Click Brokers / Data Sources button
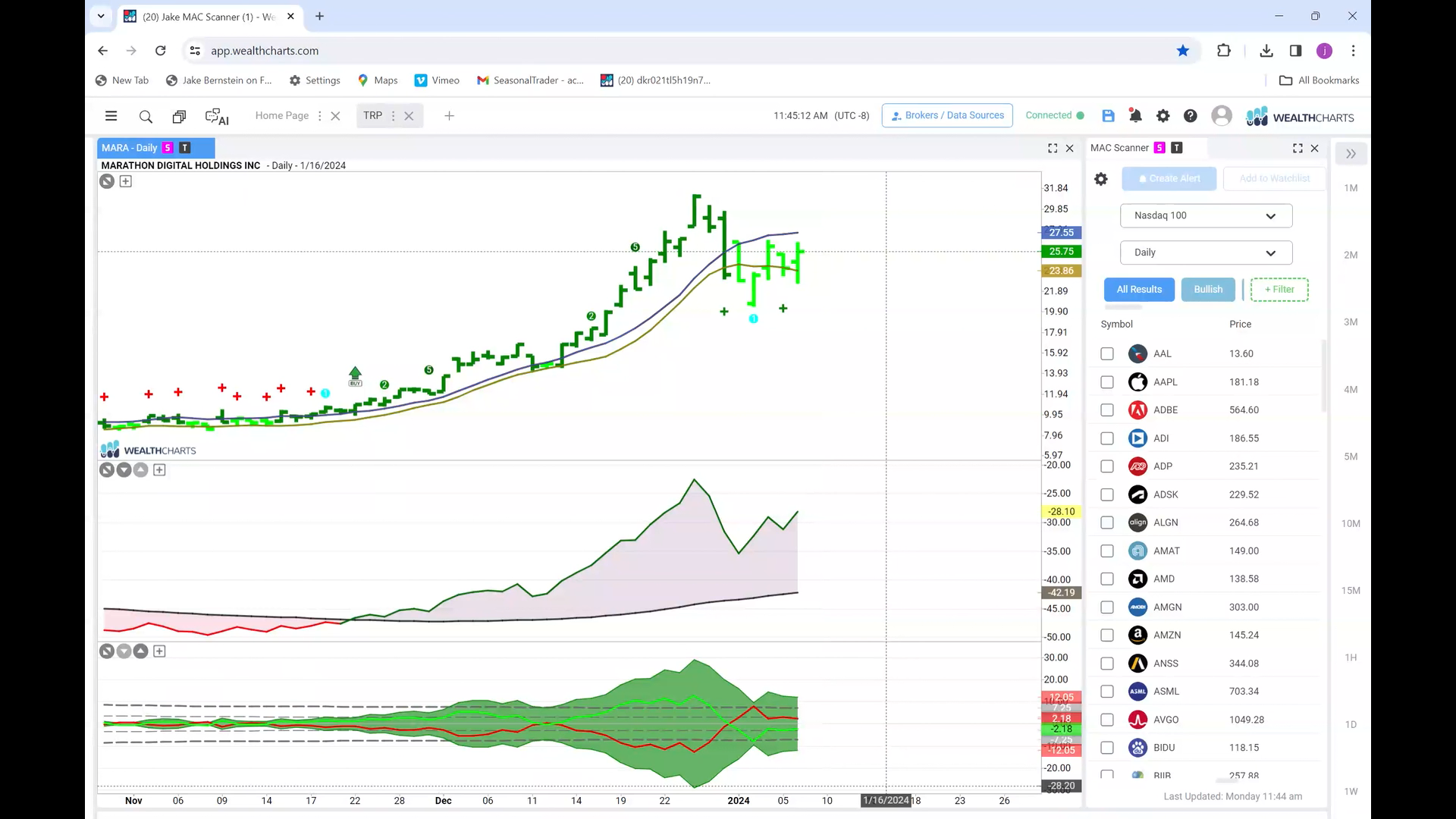 tap(947, 115)
